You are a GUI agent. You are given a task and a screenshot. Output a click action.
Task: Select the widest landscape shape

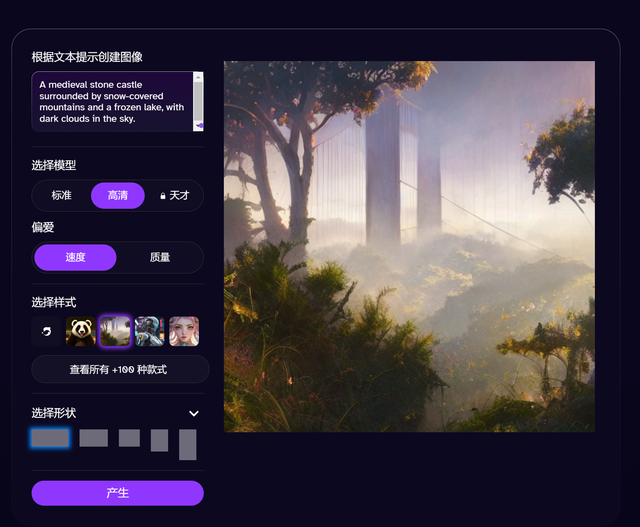[50, 438]
